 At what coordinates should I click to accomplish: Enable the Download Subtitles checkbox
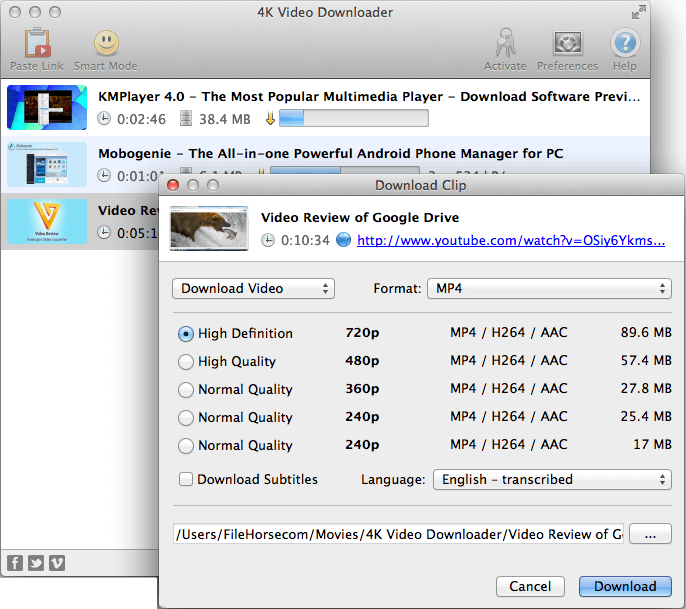pos(186,479)
